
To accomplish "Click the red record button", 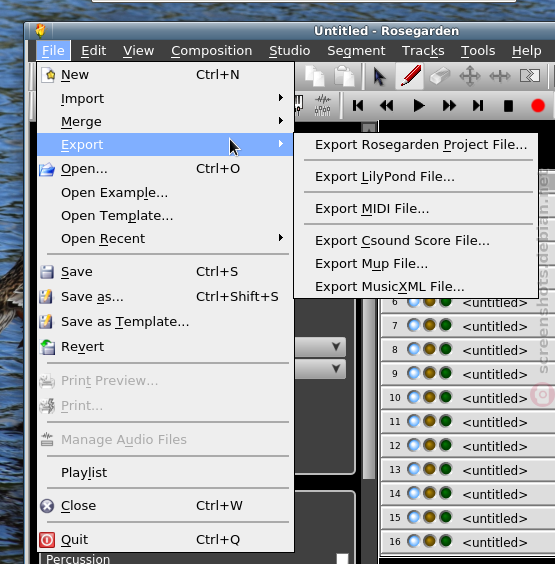I will coord(538,106).
